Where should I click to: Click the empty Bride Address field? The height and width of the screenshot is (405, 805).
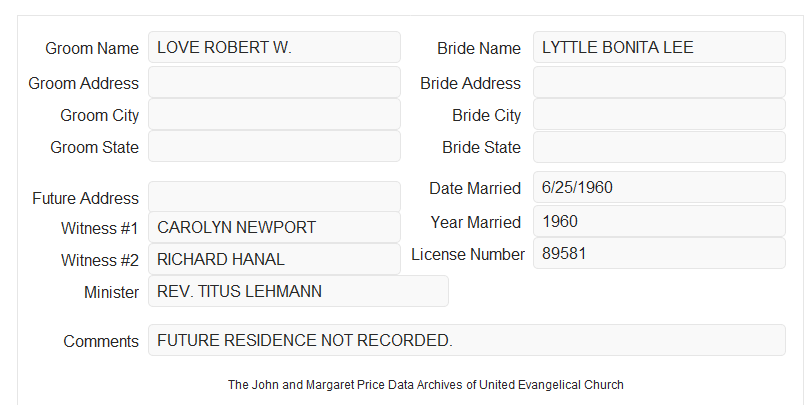pyautogui.click(x=659, y=82)
